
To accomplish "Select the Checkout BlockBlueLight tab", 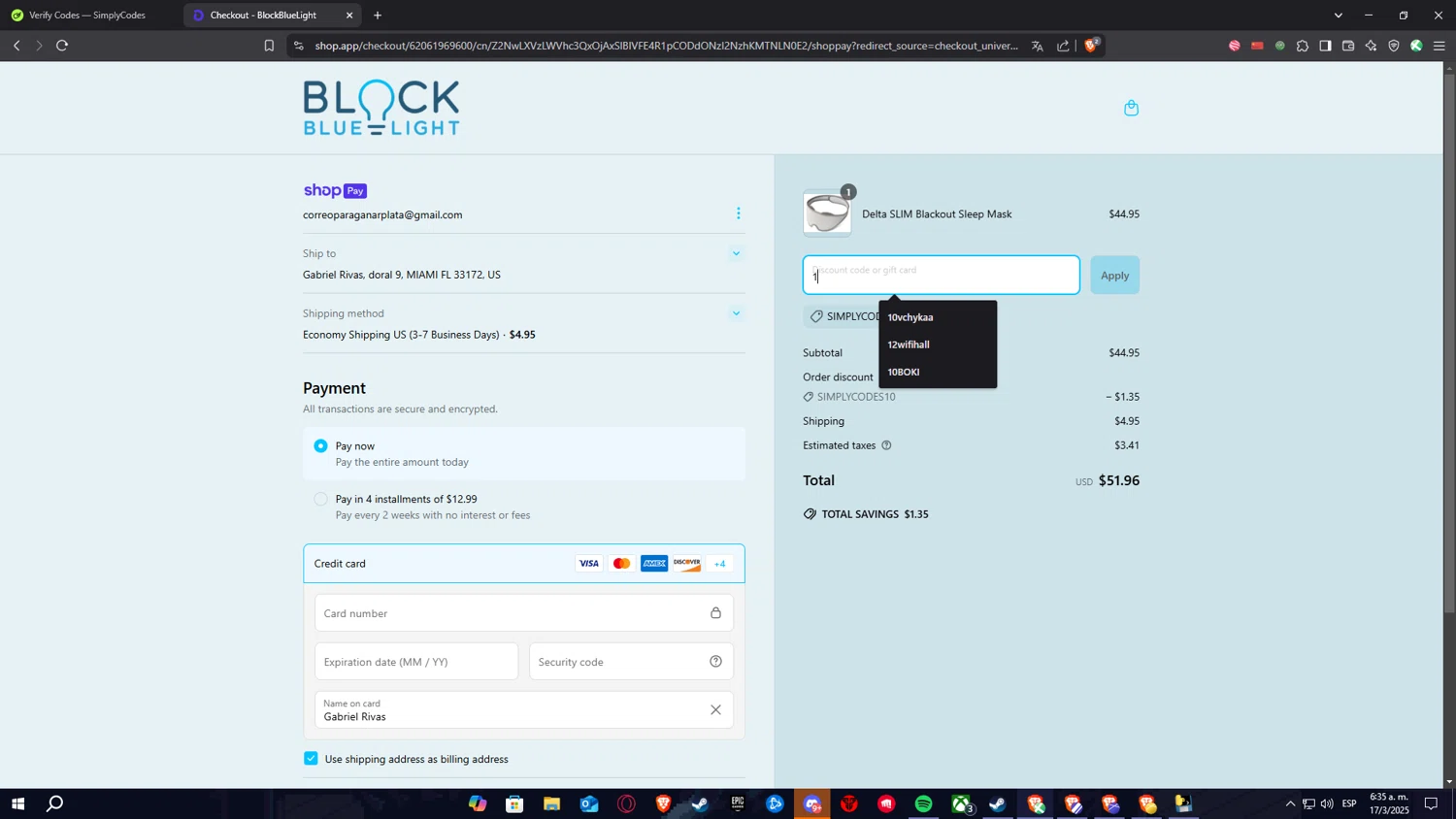I will pyautogui.click(x=264, y=16).
